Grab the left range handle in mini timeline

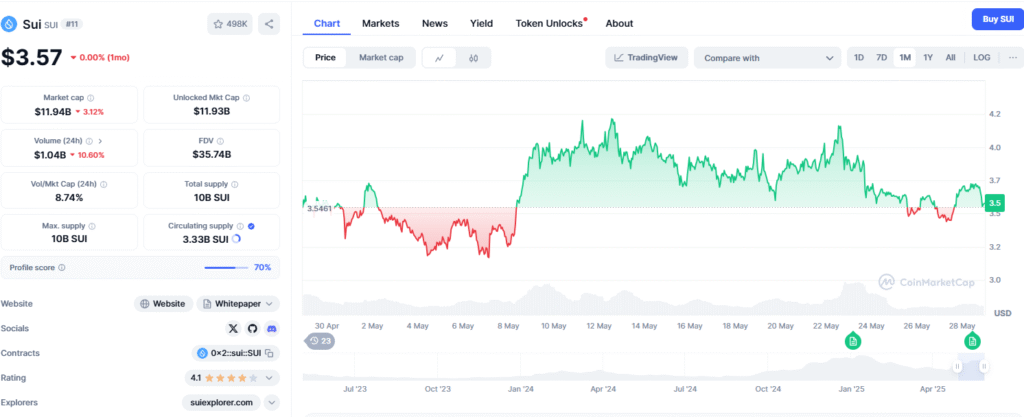coord(958,367)
